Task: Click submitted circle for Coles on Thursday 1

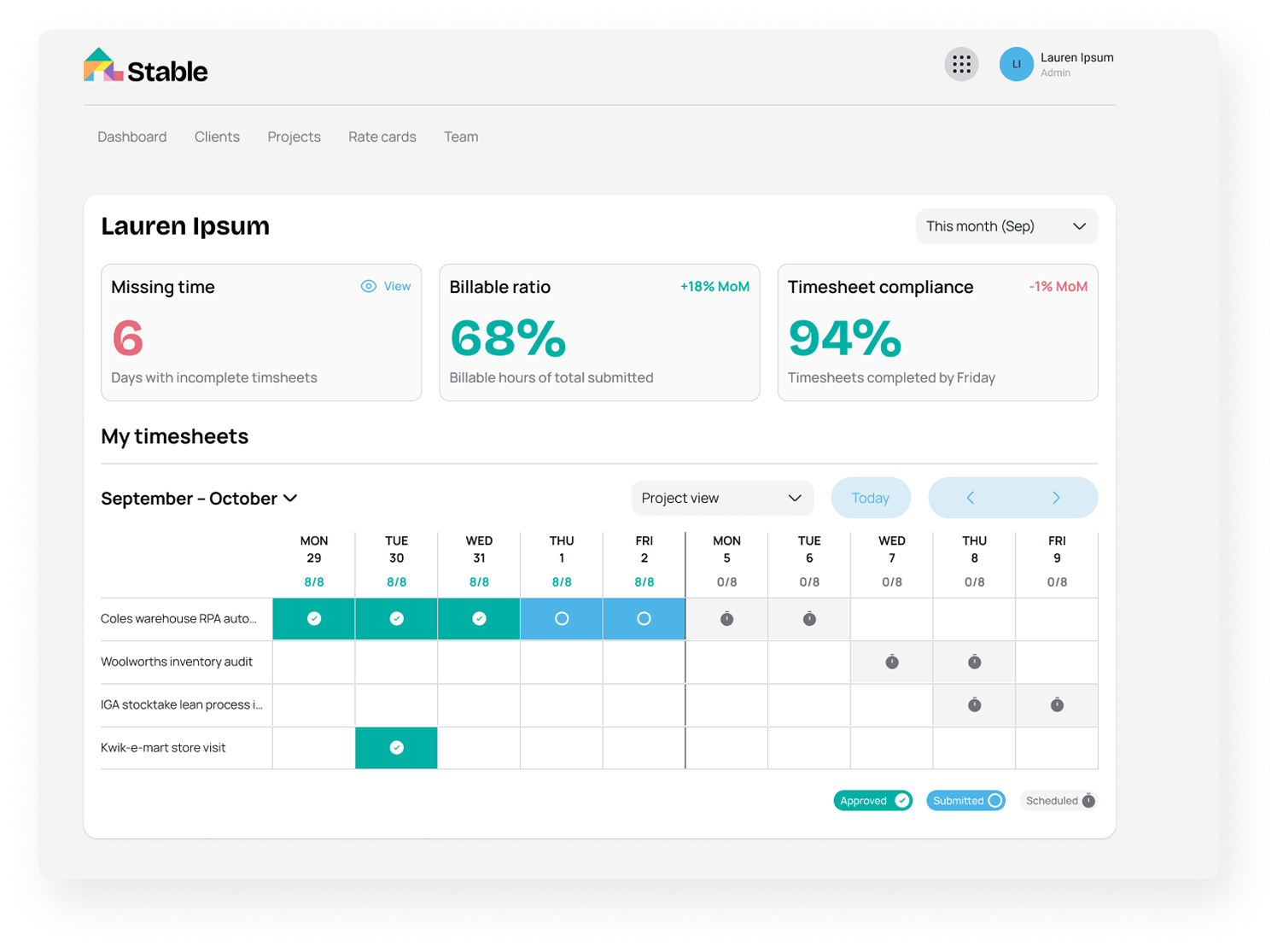Action: point(562,619)
